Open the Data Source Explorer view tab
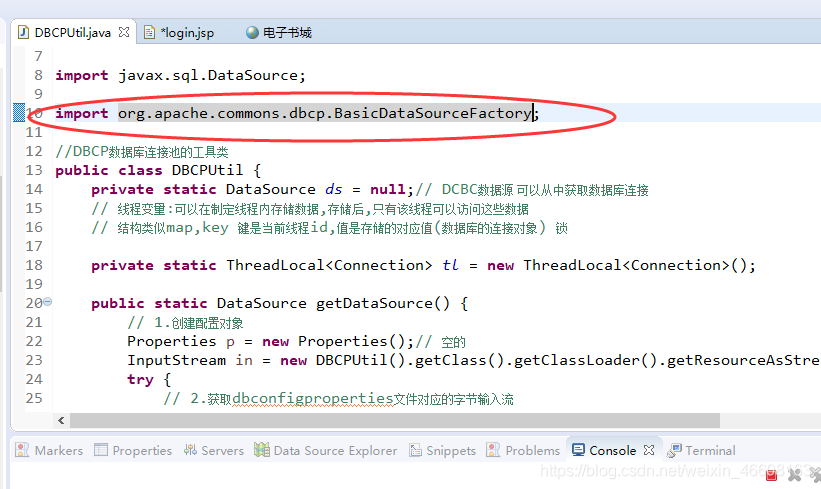This screenshot has height=489, width=821. (335, 450)
